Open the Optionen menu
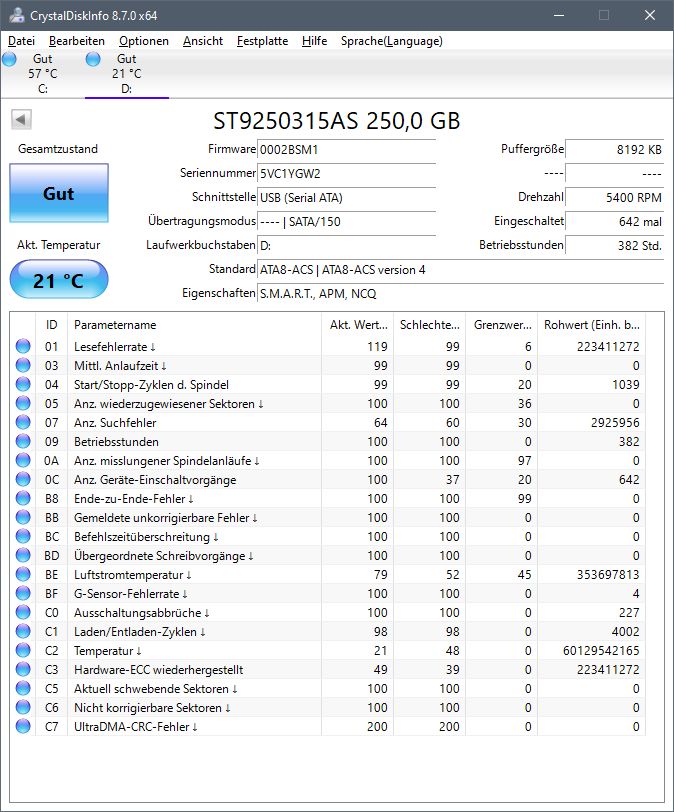674x812 pixels. point(143,41)
